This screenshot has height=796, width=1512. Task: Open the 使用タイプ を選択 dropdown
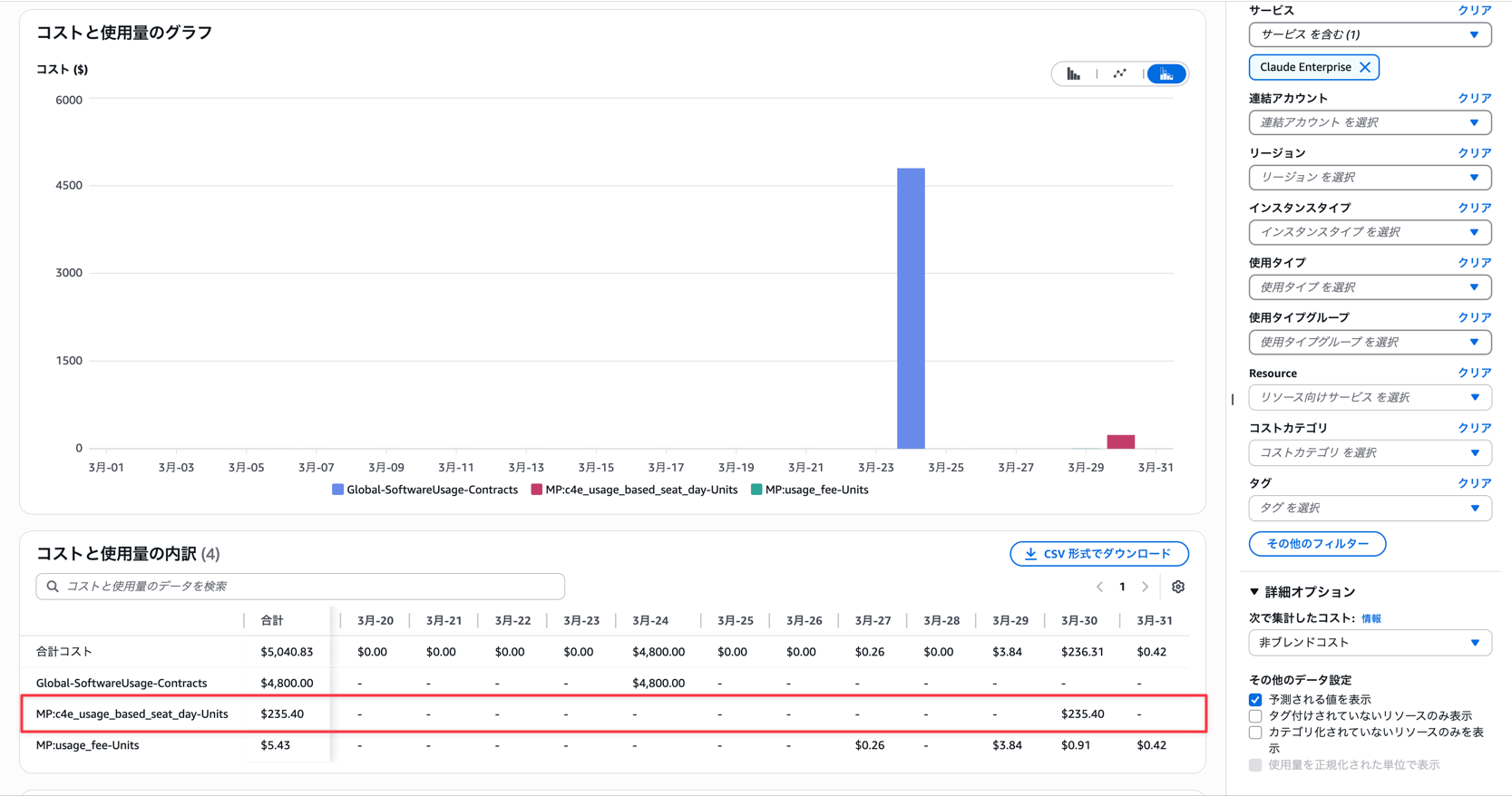pos(1370,287)
